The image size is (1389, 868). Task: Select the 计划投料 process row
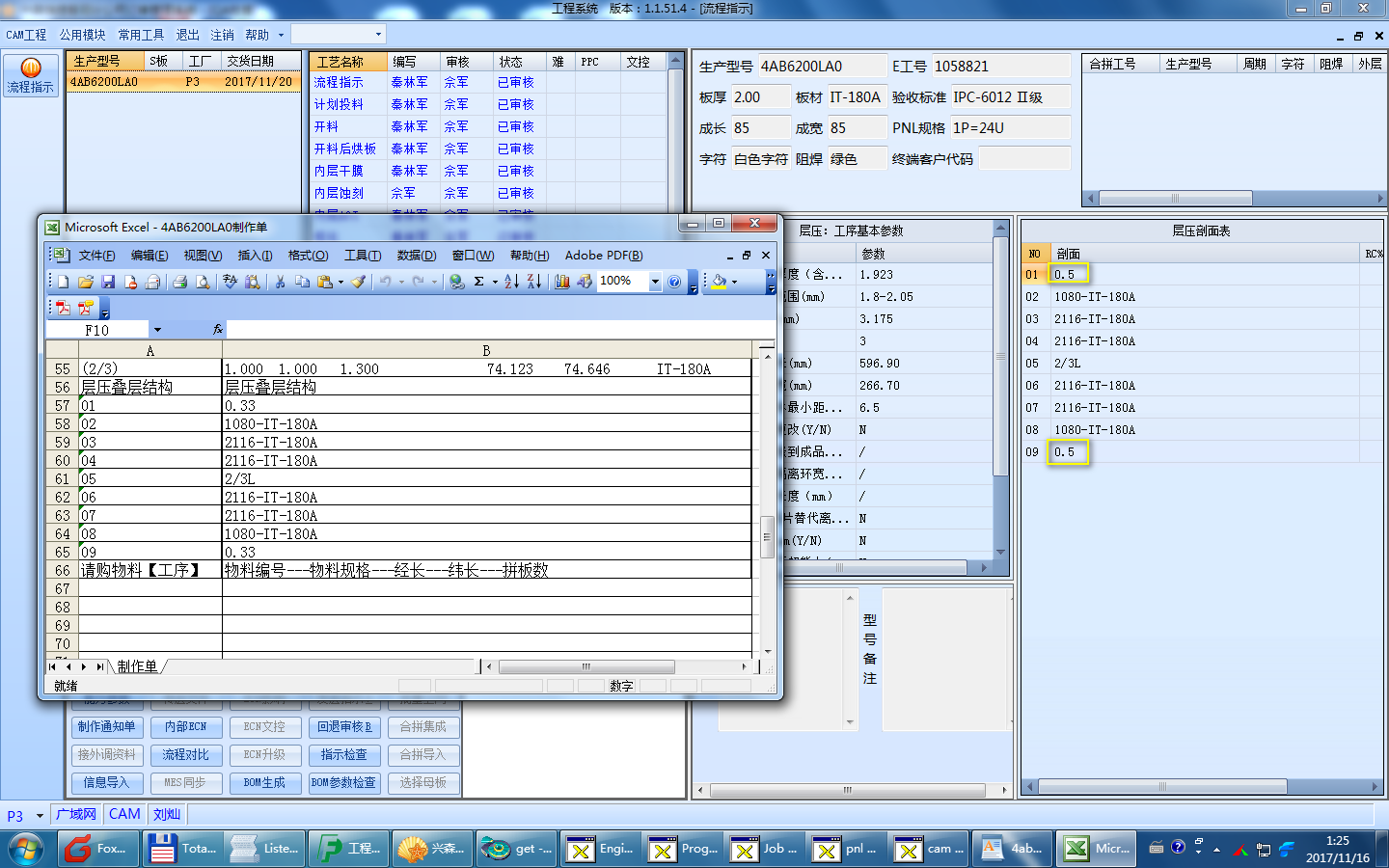pos(489,104)
